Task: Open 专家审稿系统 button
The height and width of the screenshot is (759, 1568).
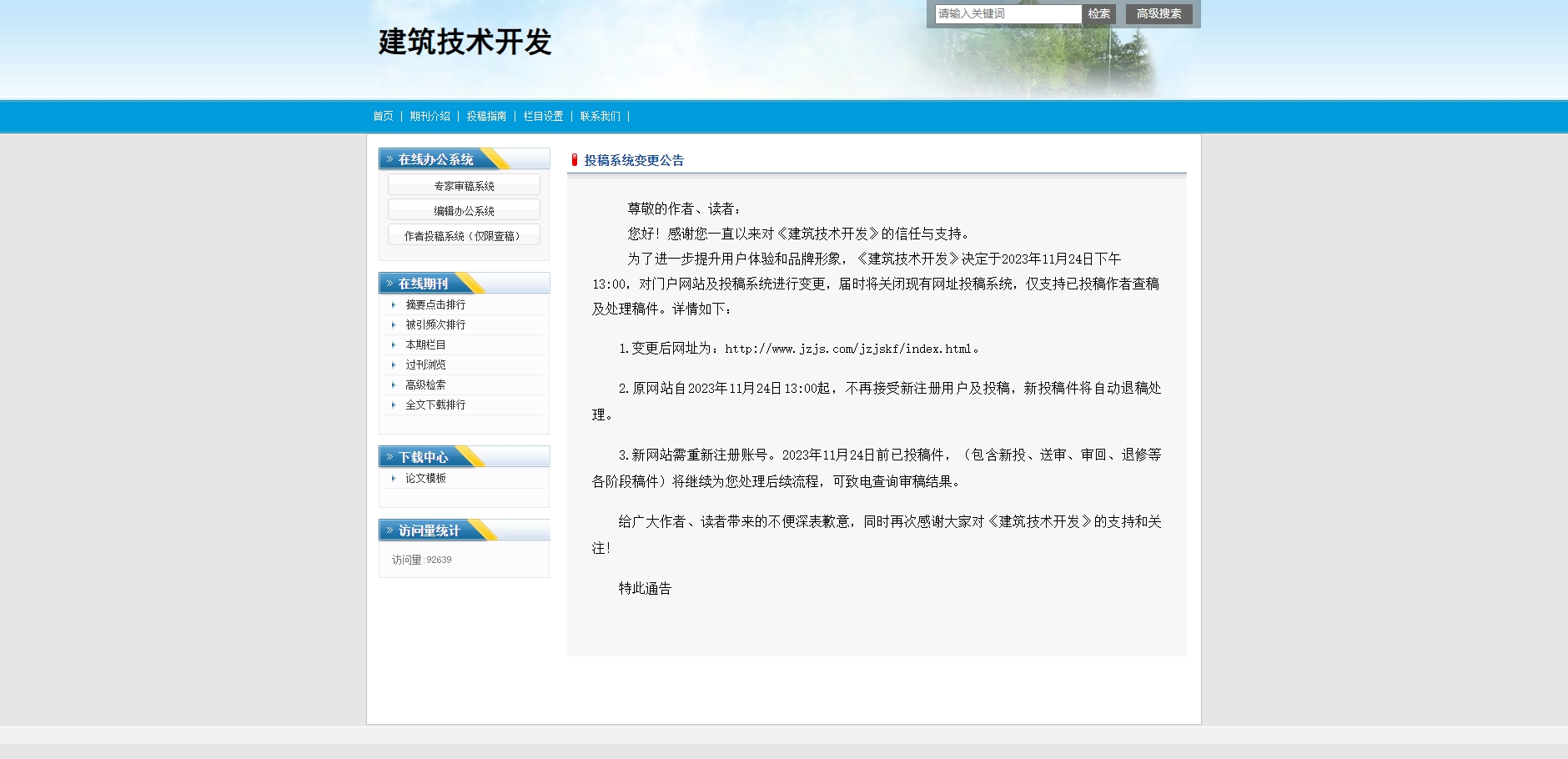Action: click(x=464, y=185)
